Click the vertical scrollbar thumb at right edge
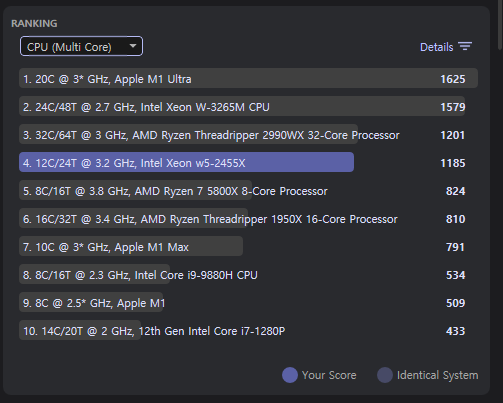The image size is (503, 403). pyautogui.click(x=500, y=26)
